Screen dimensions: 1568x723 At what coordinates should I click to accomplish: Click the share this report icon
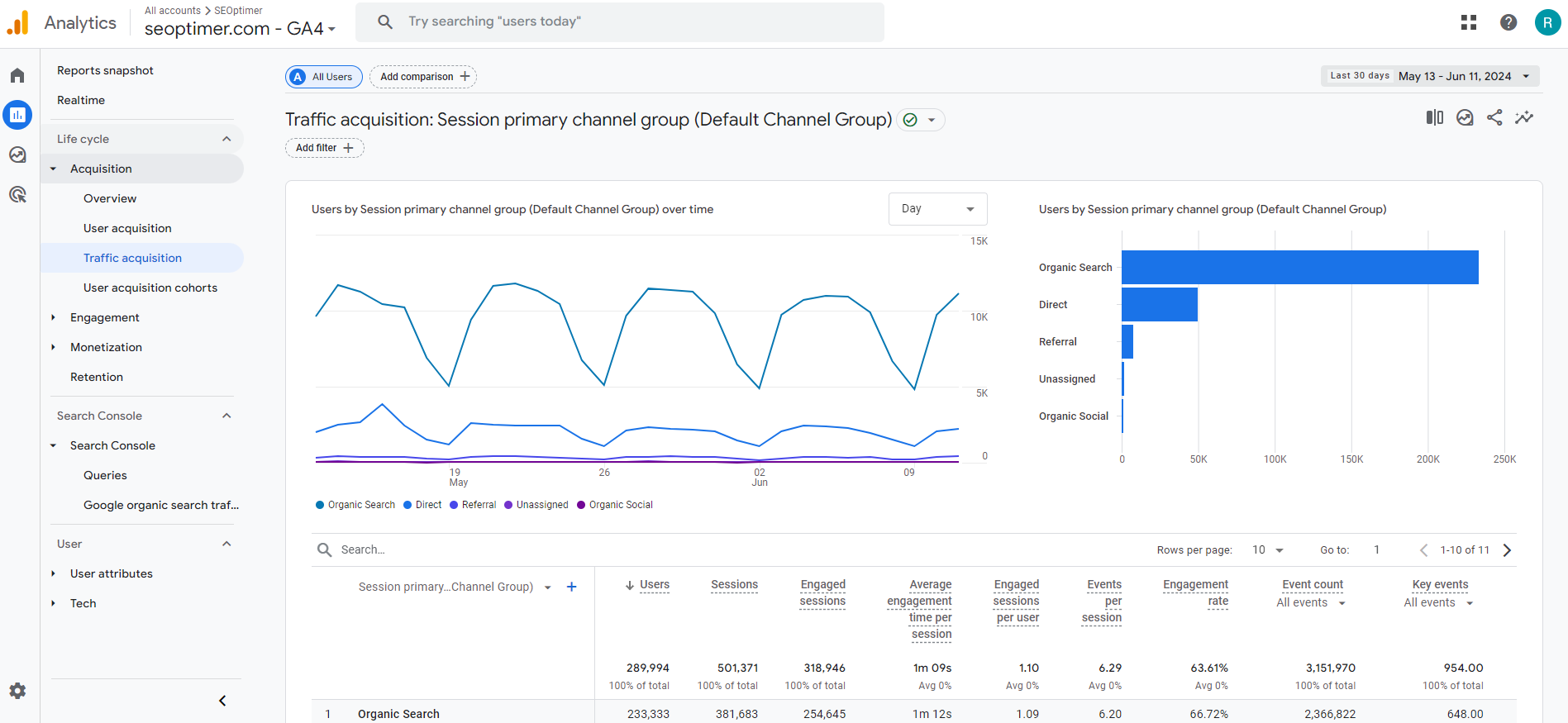[x=1494, y=118]
